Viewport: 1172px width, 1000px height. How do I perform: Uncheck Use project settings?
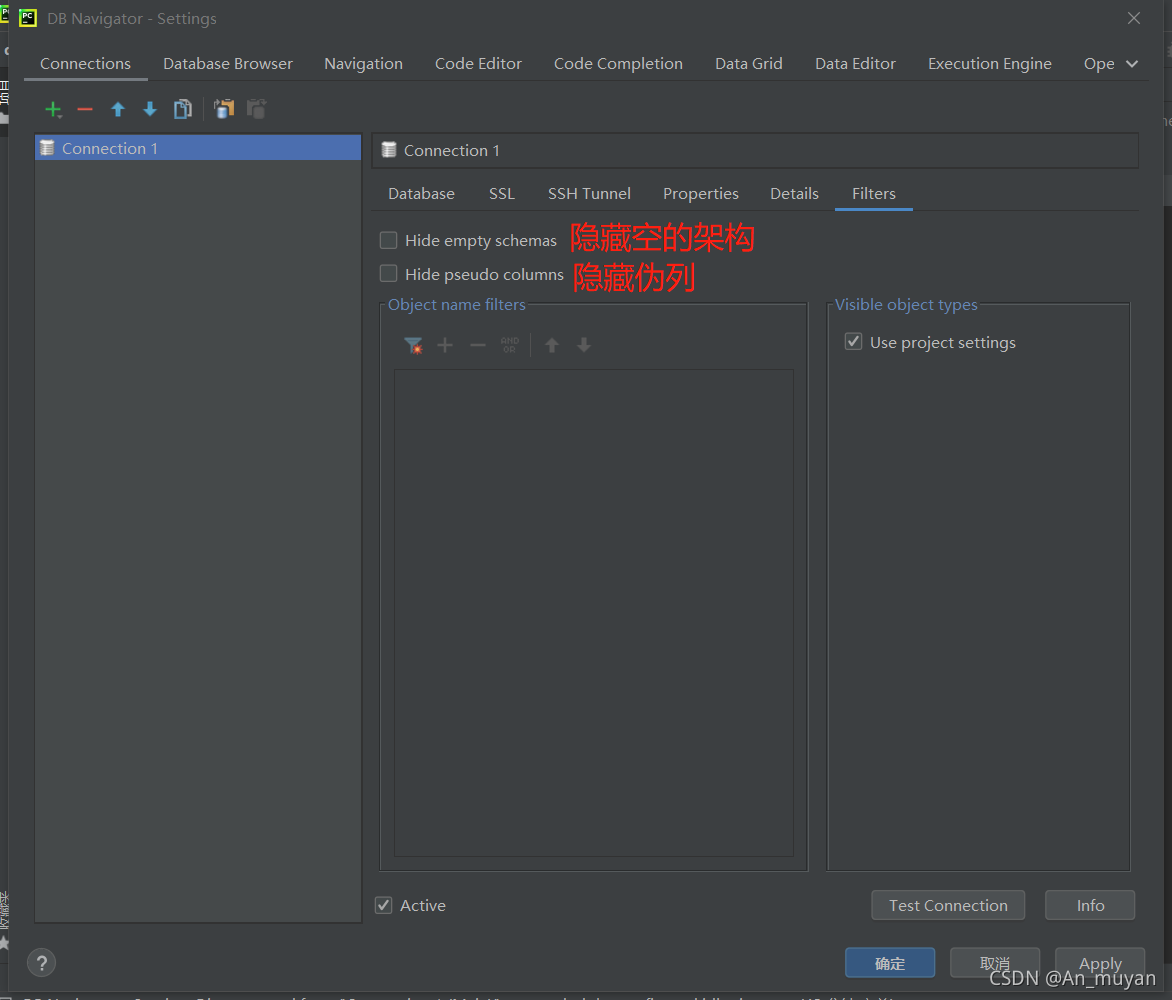(854, 342)
